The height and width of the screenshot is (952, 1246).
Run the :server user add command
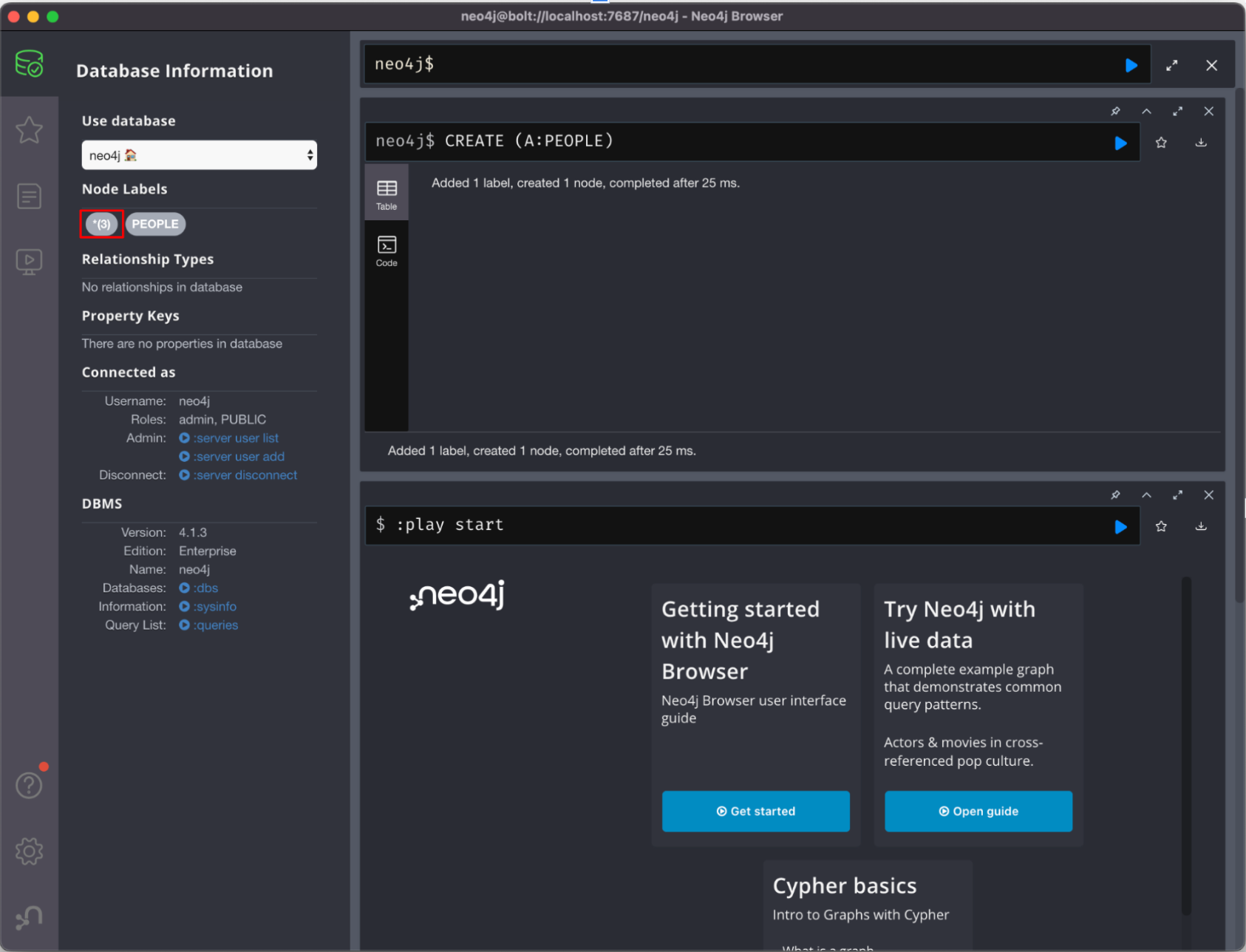(x=231, y=457)
